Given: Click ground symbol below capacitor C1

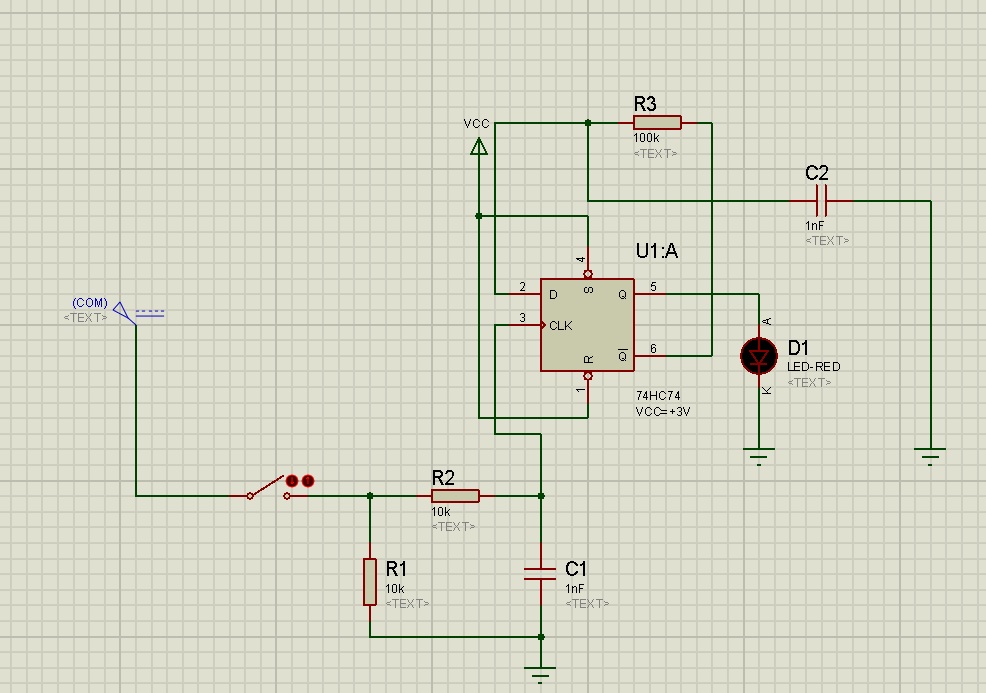Looking at the screenshot, I should 540,675.
